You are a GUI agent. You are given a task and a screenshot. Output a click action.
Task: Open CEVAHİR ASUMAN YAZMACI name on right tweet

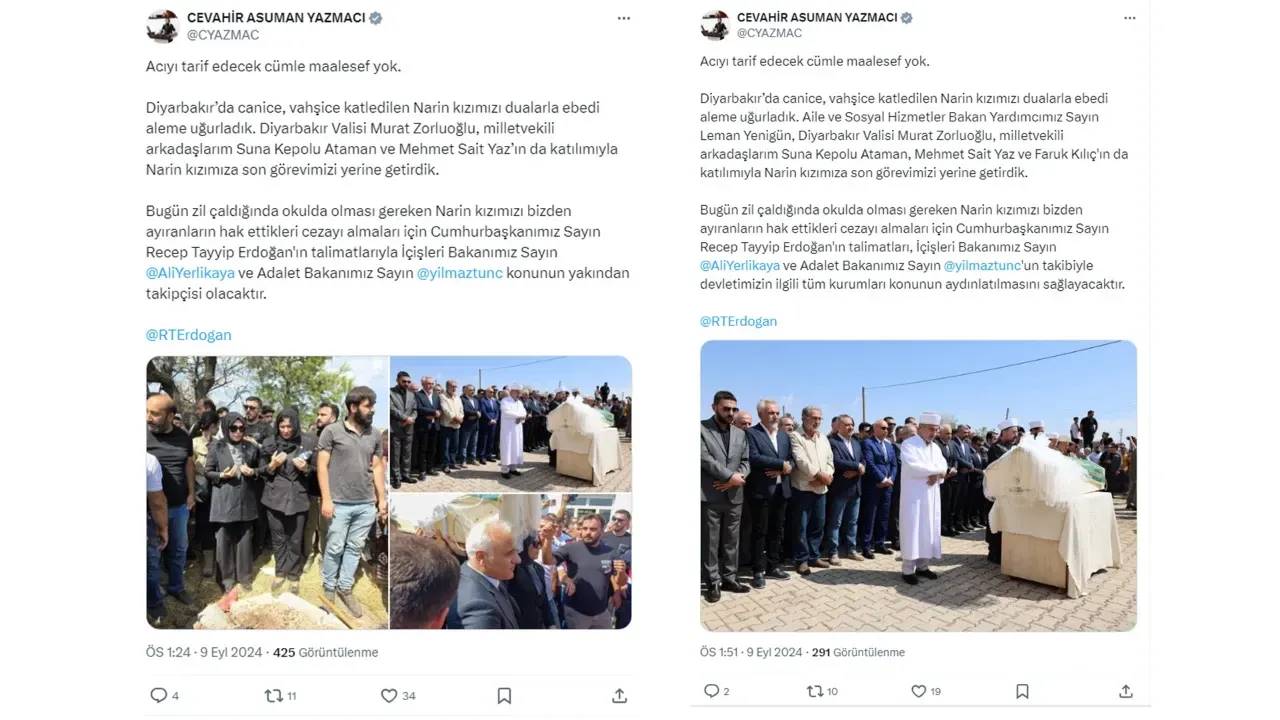(x=816, y=18)
